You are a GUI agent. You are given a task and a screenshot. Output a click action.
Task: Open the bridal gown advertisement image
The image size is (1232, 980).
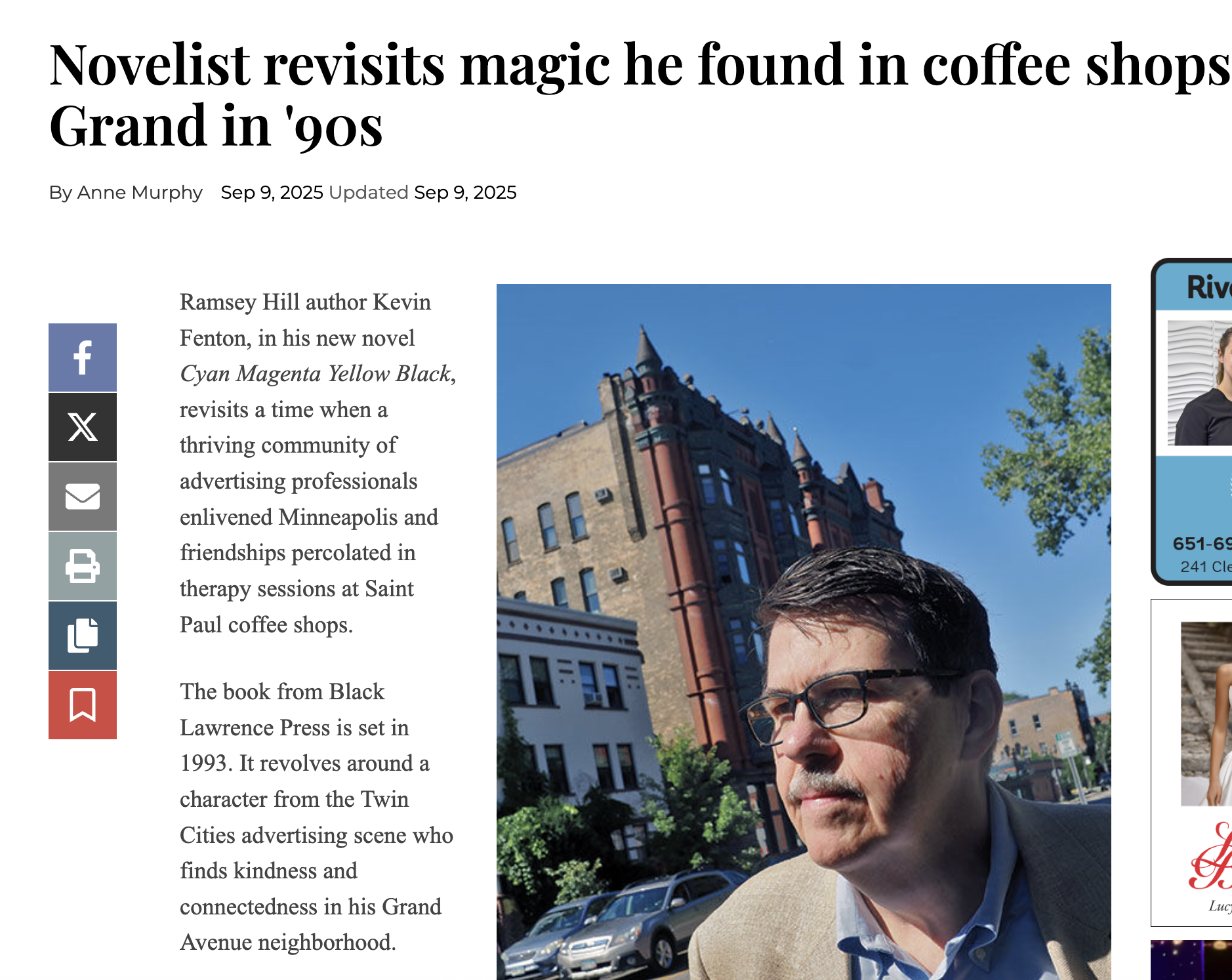[1206, 714]
